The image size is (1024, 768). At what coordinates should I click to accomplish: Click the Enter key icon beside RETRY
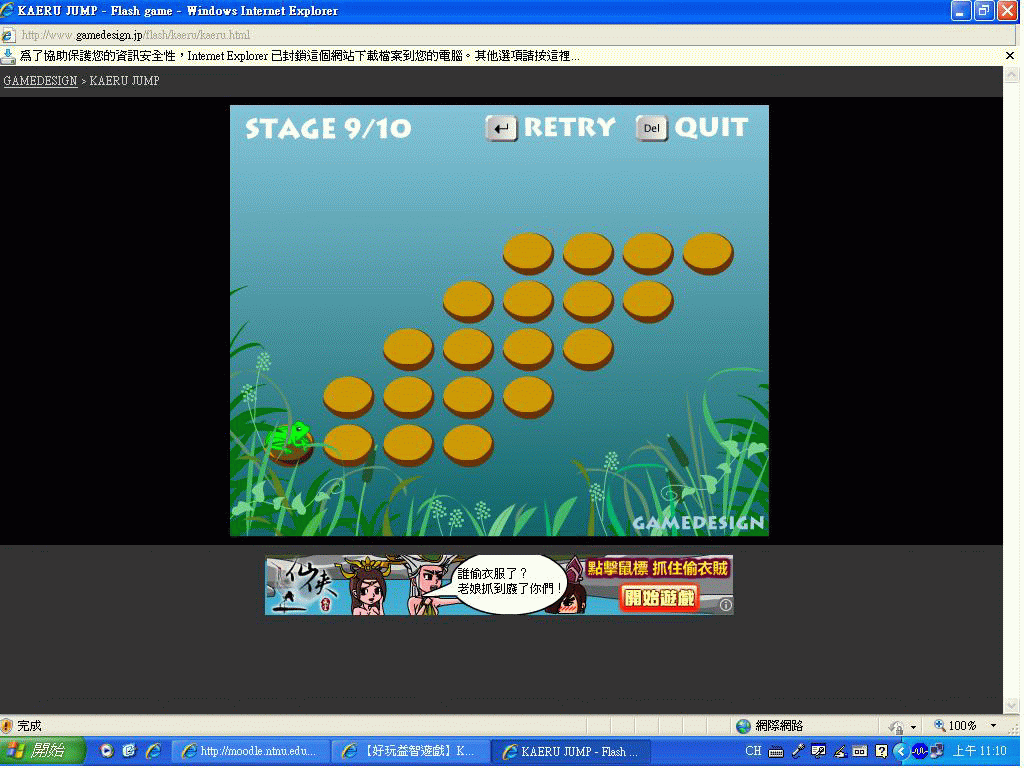(501, 128)
